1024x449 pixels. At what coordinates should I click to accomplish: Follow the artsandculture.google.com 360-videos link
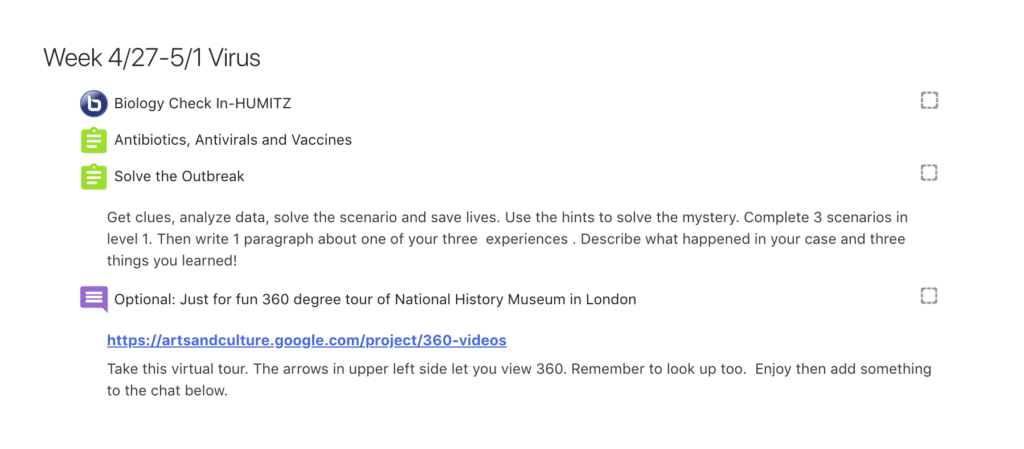pos(306,340)
